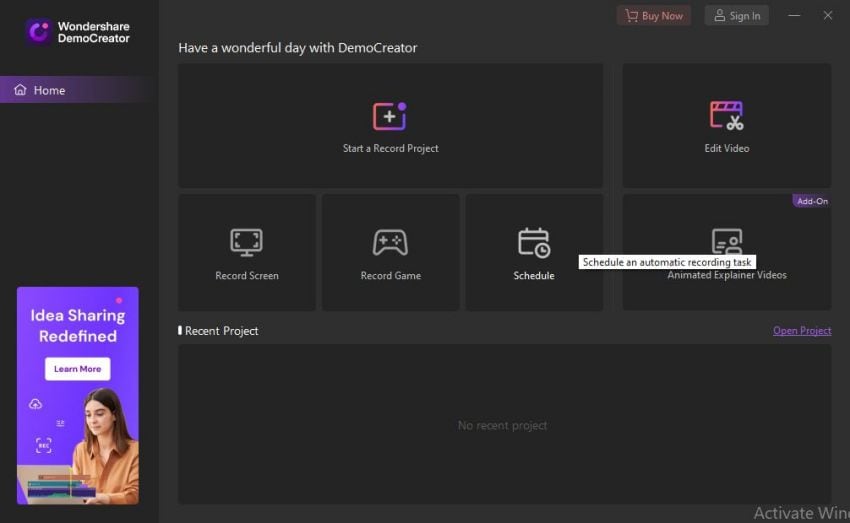
Task: Open Animated Explainer Videos label
Action: pos(726,275)
